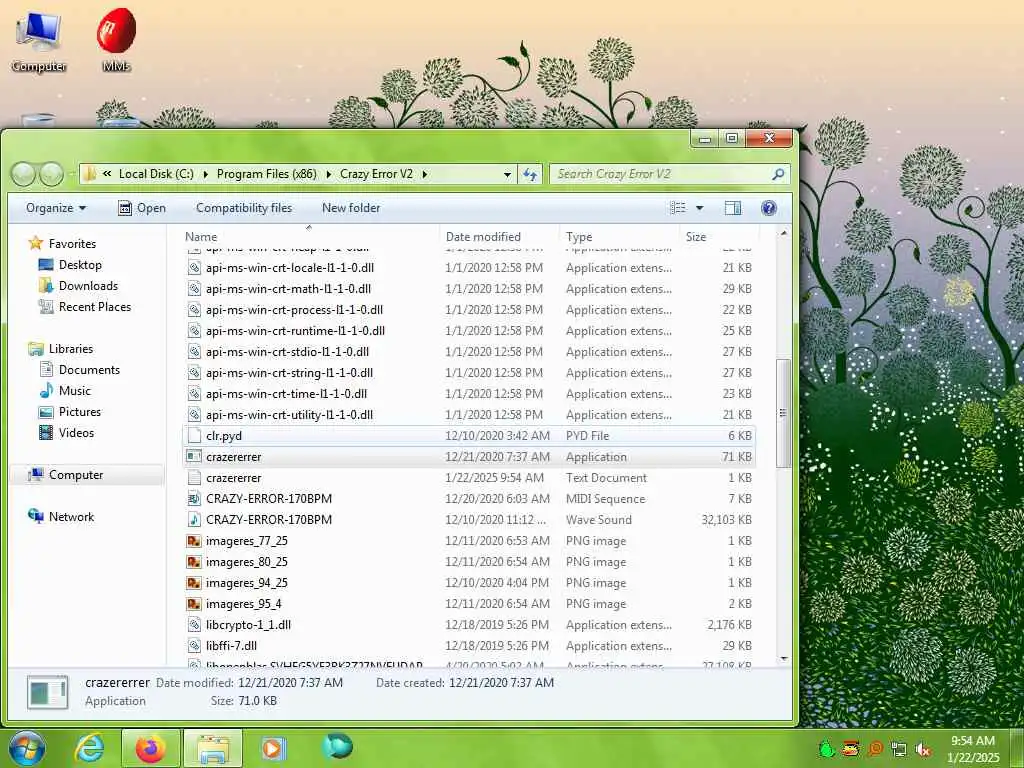Go forward with the Forward arrow
The image size is (1024, 768).
tap(52, 174)
